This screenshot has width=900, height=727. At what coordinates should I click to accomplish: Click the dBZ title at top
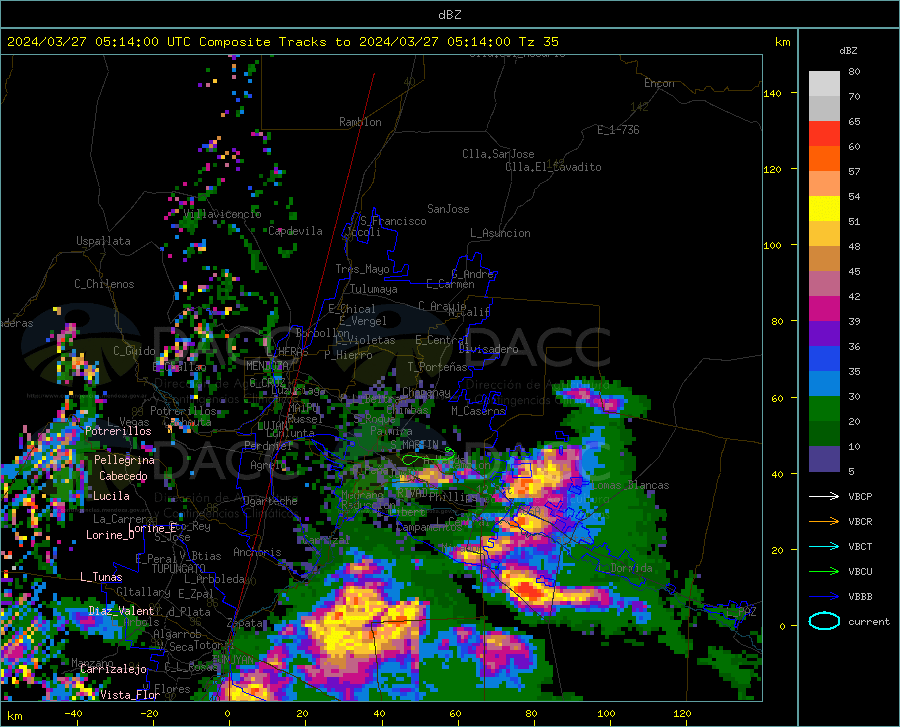449,15
